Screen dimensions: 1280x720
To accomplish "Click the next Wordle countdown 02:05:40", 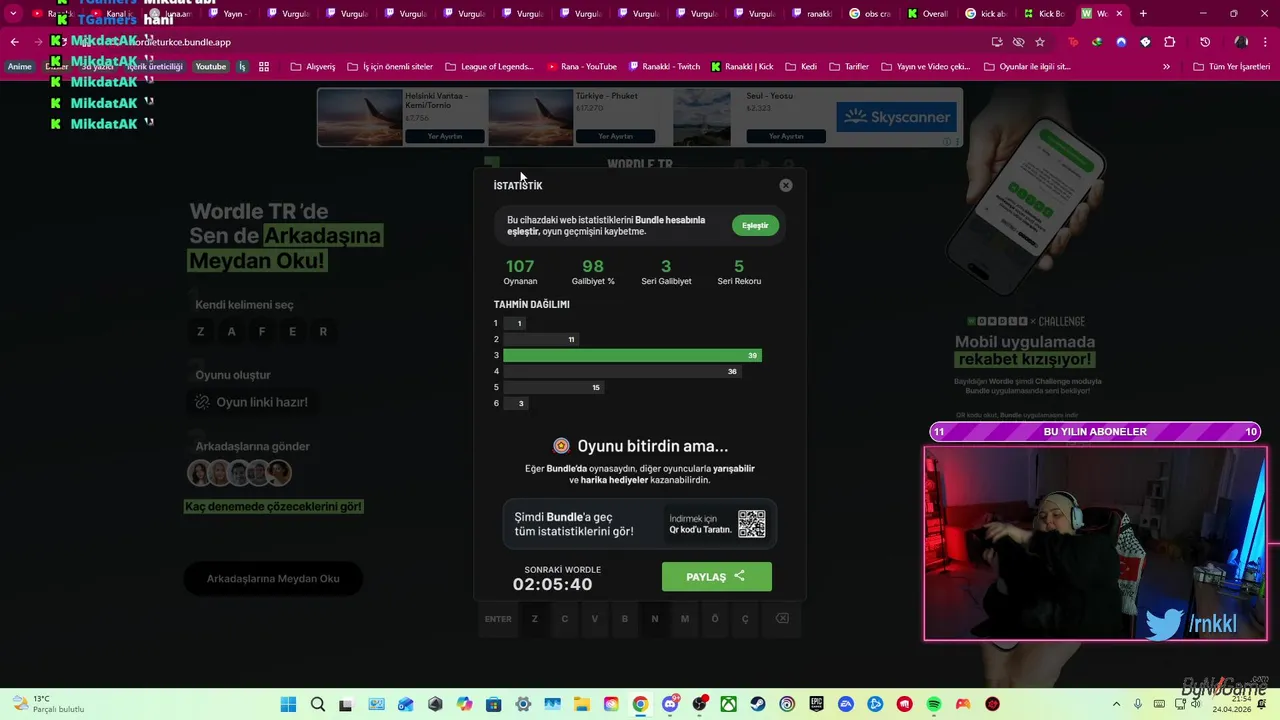I will [x=553, y=584].
